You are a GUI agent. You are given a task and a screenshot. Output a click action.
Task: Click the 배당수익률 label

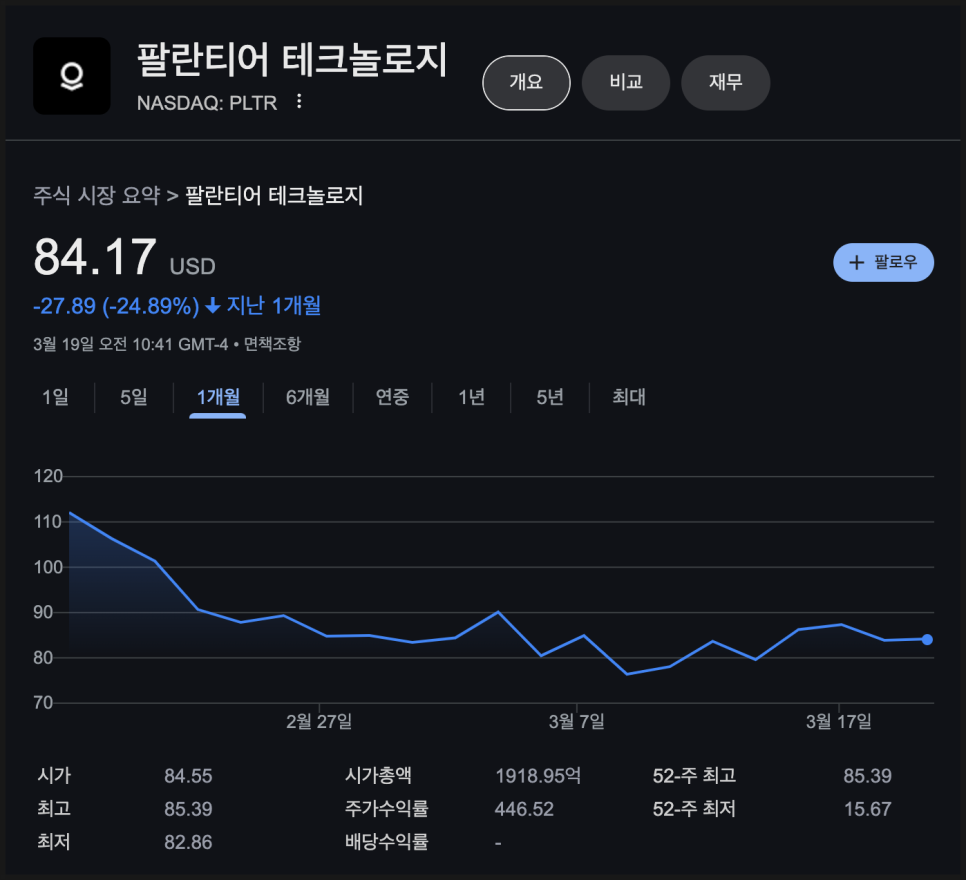386,842
